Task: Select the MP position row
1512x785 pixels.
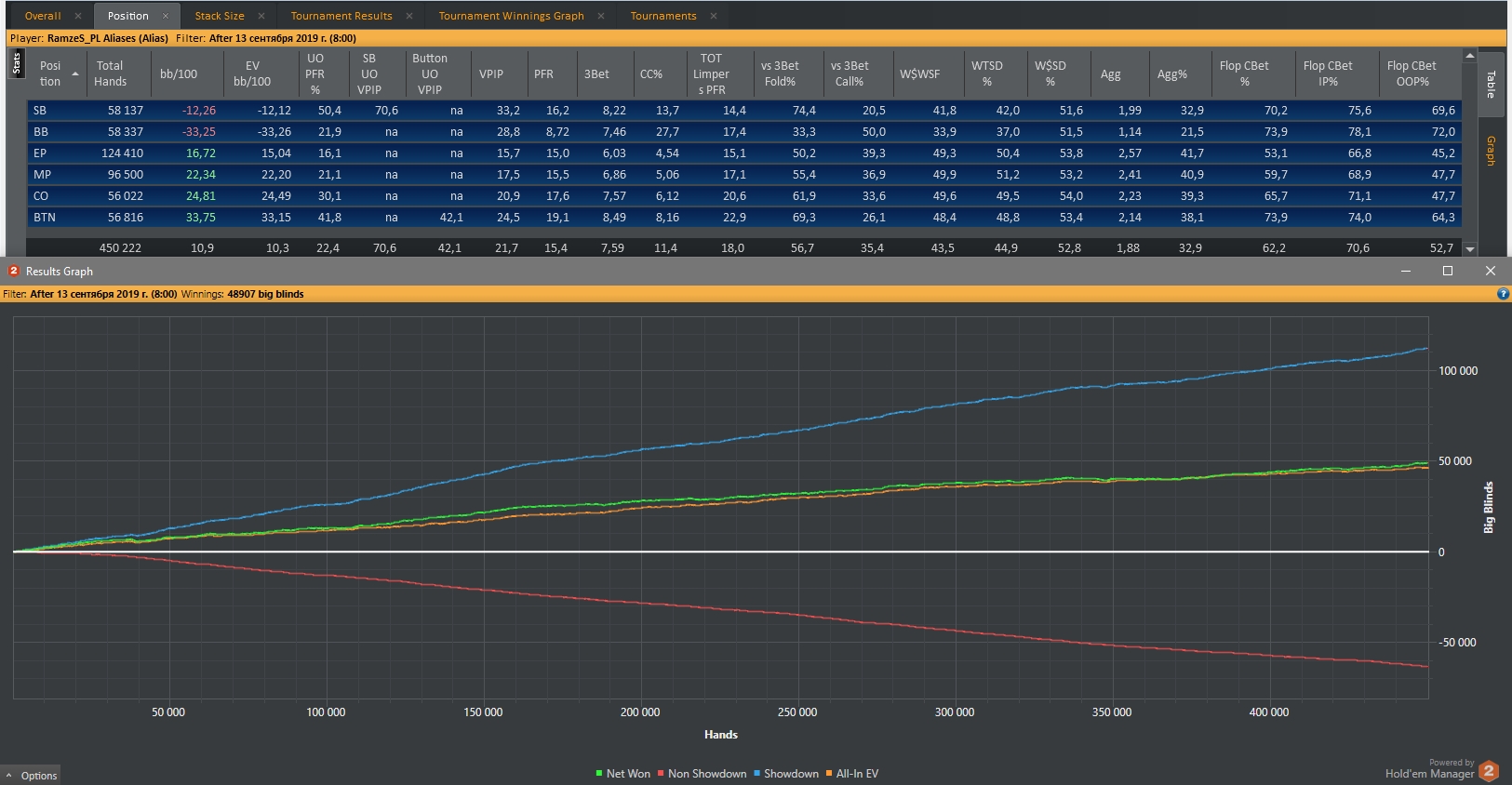Action: point(743,174)
